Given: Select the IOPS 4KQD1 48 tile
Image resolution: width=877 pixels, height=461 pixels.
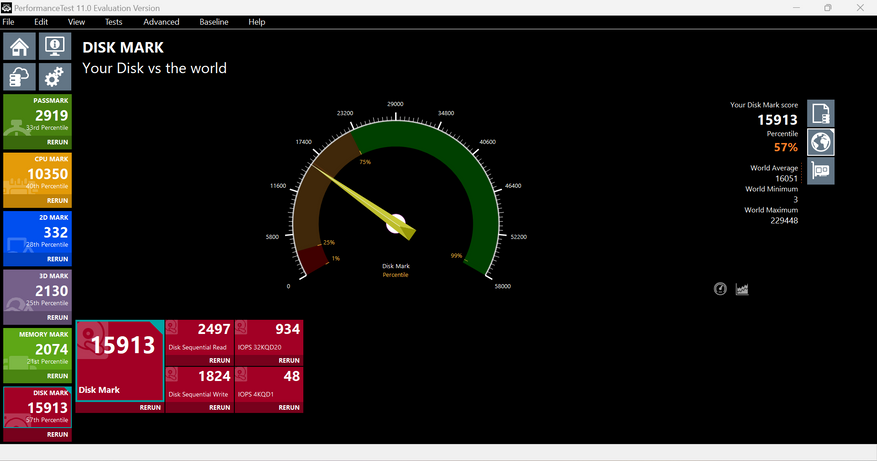Looking at the screenshot, I should (269, 384).
